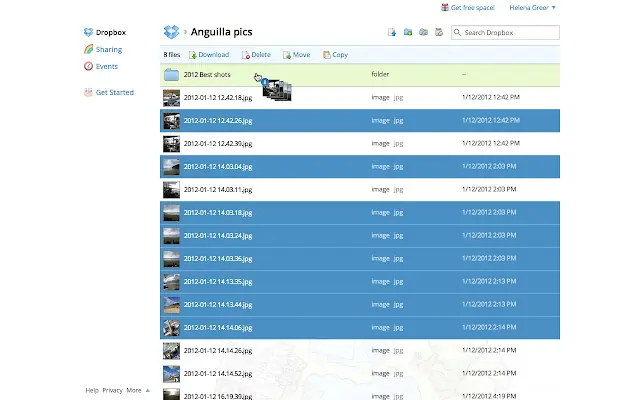Click the Move toolbar button
The image size is (640, 400).
(297, 55)
